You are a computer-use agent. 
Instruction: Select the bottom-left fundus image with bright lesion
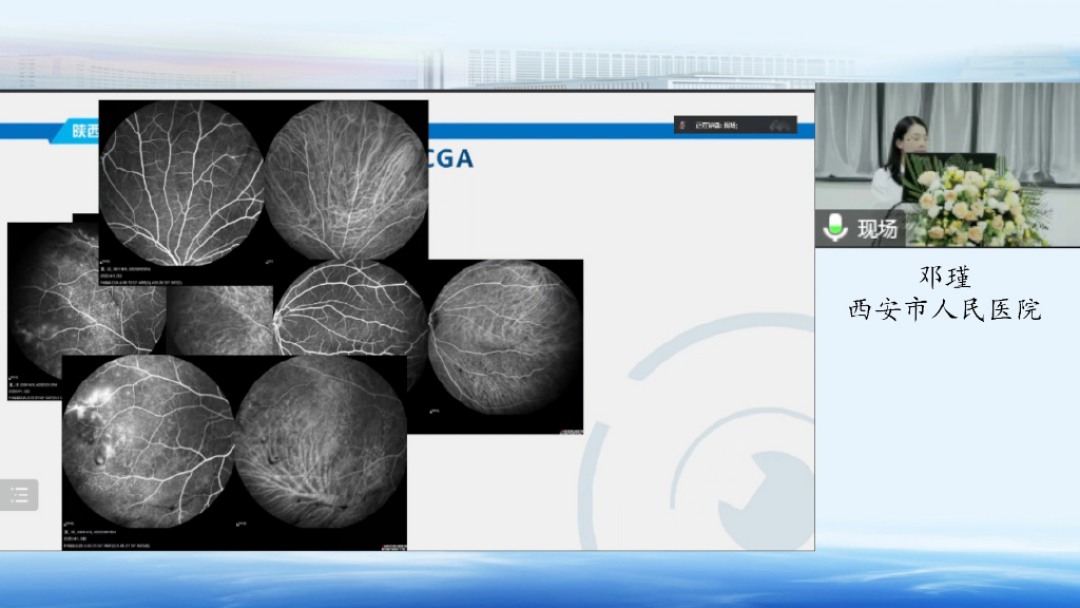tap(147, 442)
